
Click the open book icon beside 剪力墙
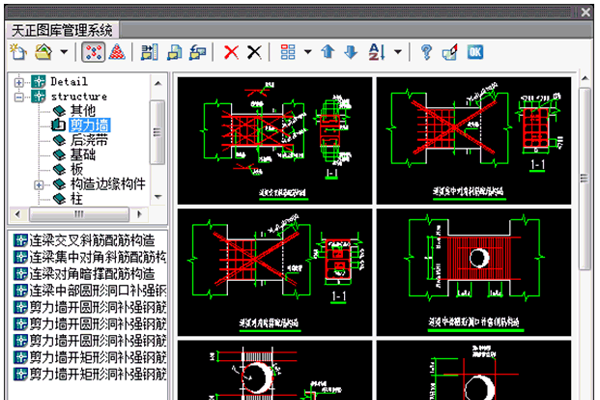(59, 125)
